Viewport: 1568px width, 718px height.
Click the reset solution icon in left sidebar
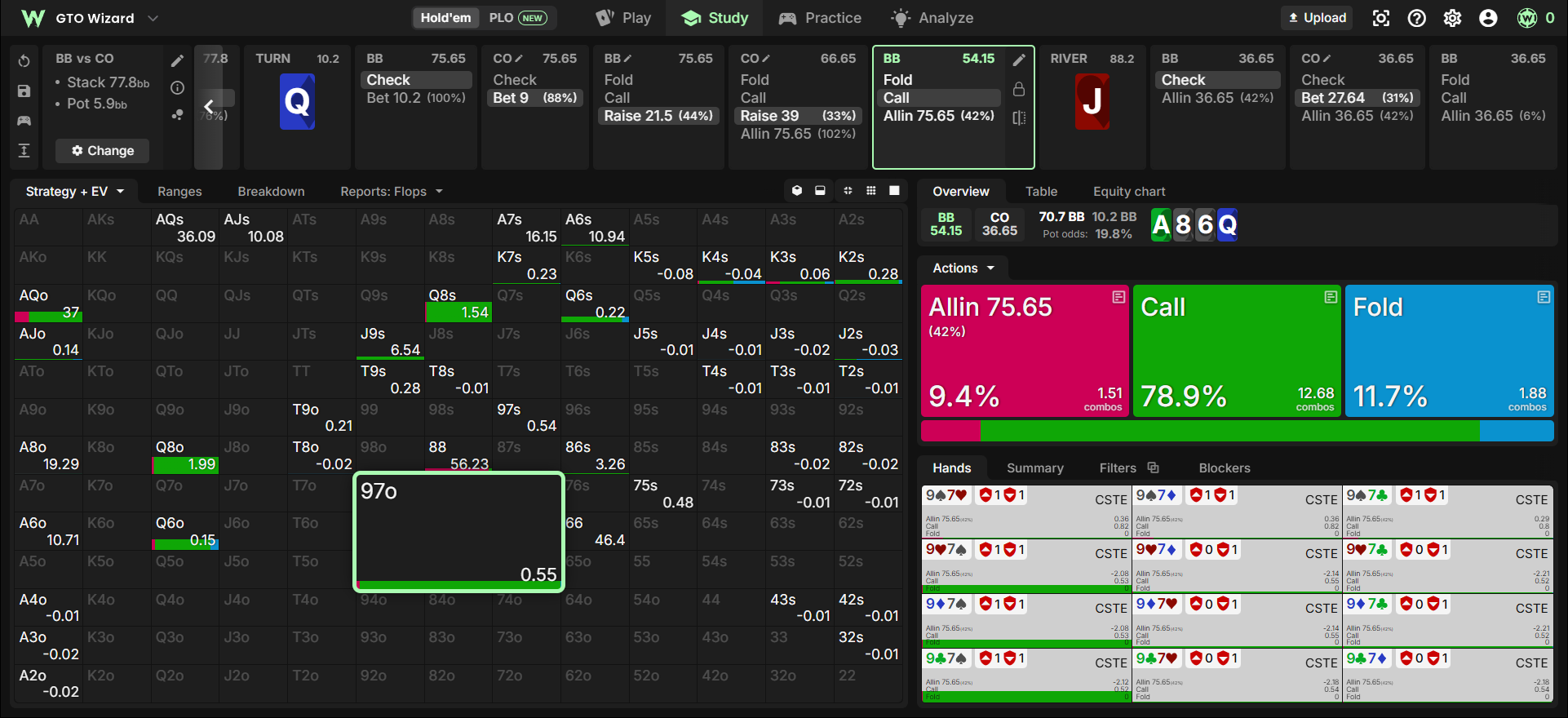24,61
